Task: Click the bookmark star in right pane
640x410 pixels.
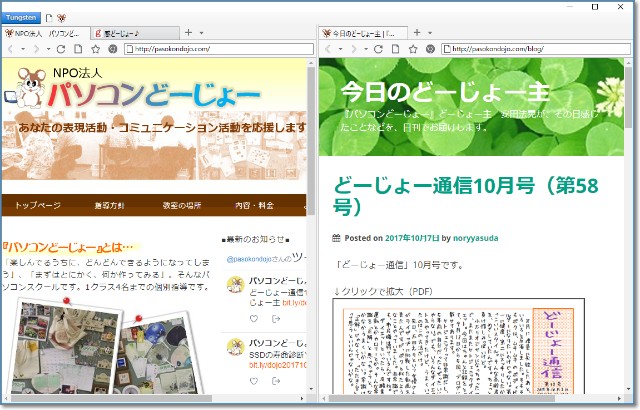Action: pos(412,48)
